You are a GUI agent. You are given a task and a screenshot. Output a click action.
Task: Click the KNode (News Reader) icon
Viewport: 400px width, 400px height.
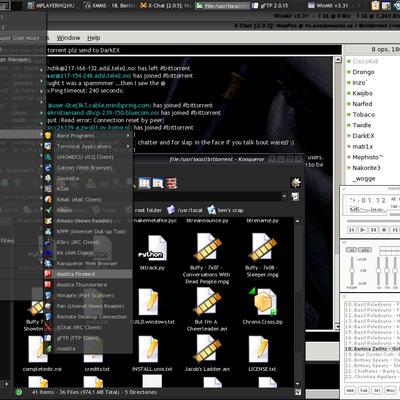pyautogui.click(x=48, y=221)
